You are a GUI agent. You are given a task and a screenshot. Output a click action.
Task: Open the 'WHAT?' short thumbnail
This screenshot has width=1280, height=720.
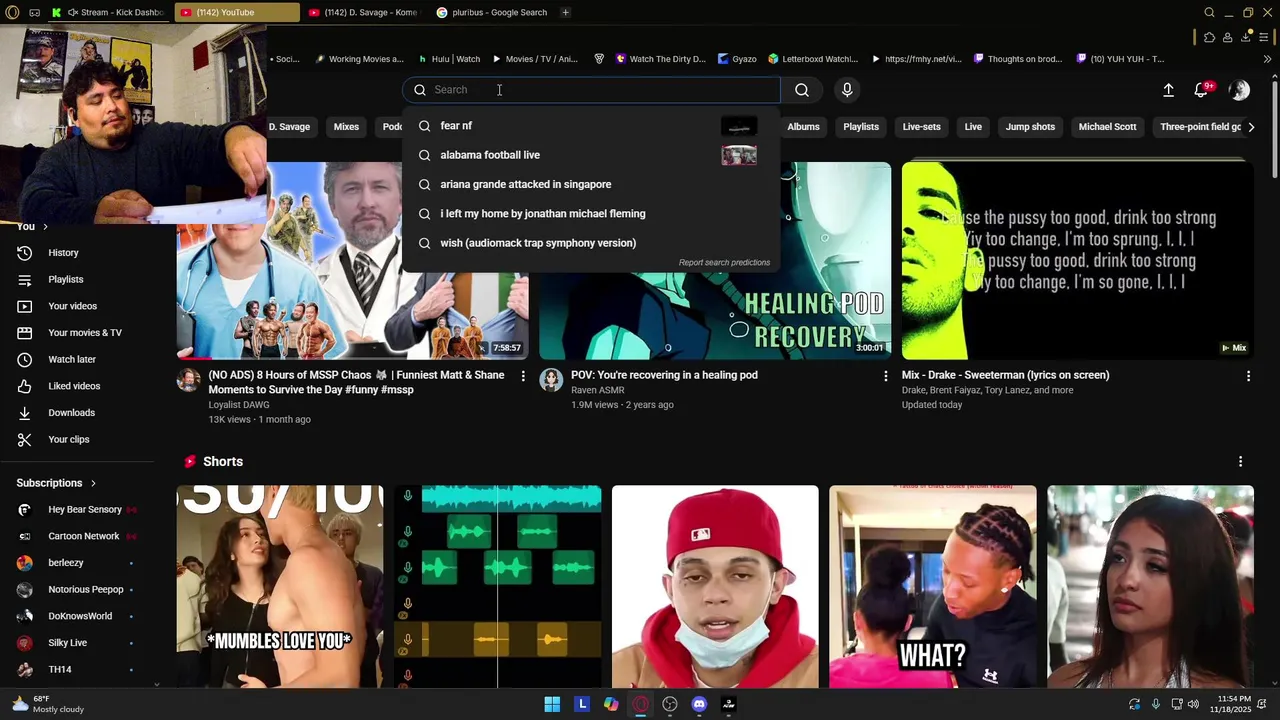[x=932, y=587]
